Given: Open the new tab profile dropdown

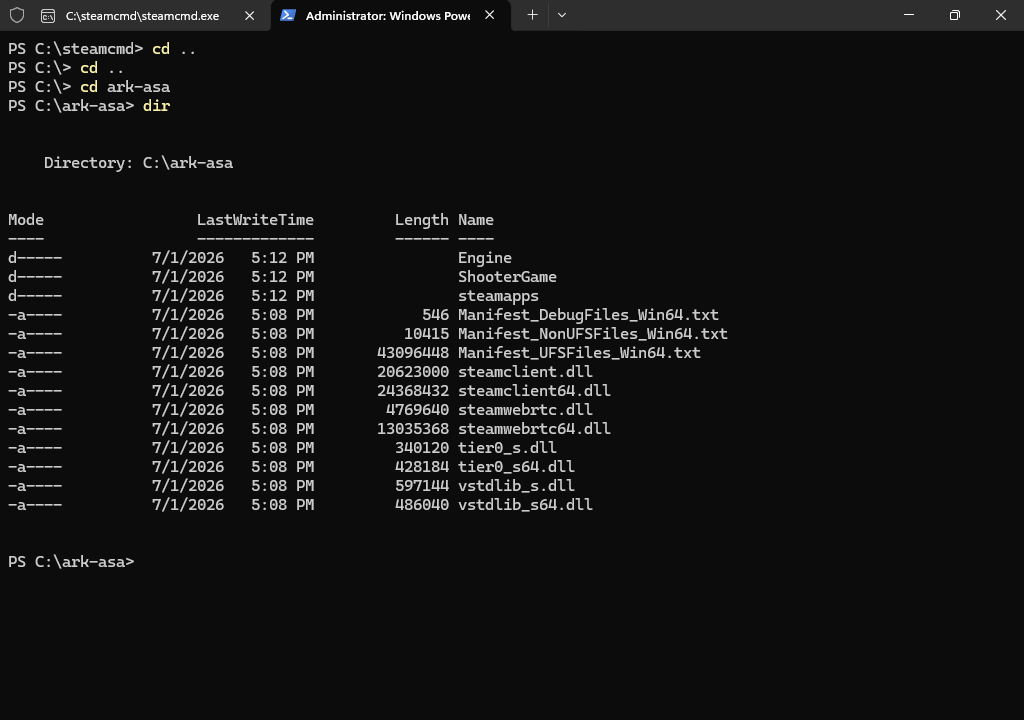Looking at the screenshot, I should (x=562, y=14).
